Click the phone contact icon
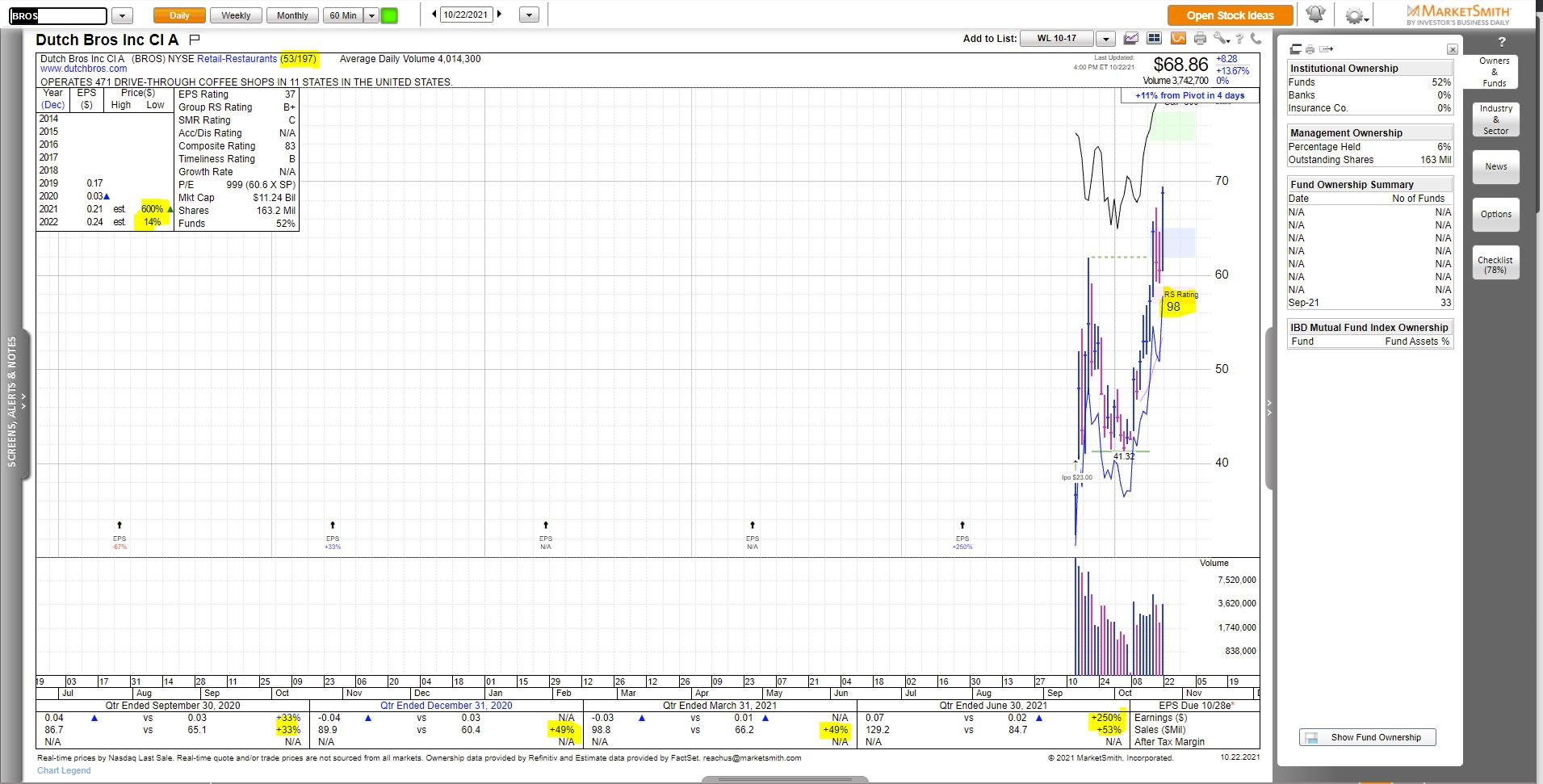This screenshot has width=1543, height=784. 1256,38
